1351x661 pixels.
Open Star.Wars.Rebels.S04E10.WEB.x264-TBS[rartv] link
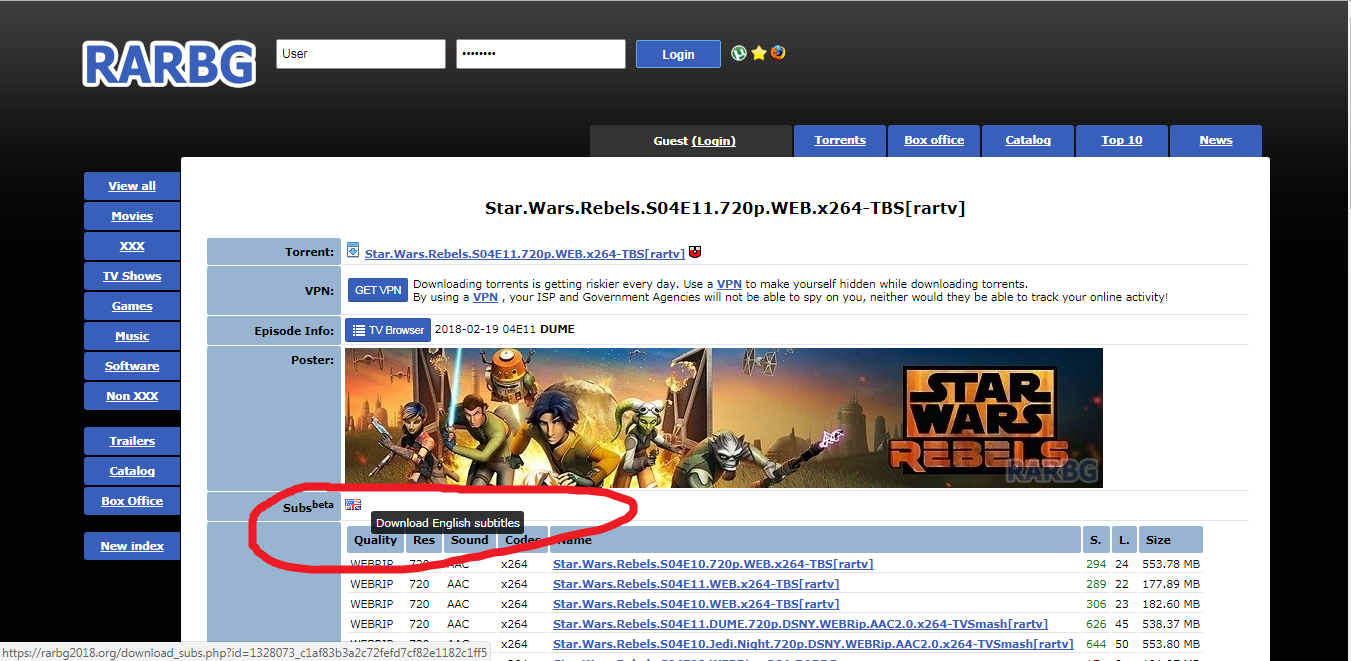(x=696, y=604)
